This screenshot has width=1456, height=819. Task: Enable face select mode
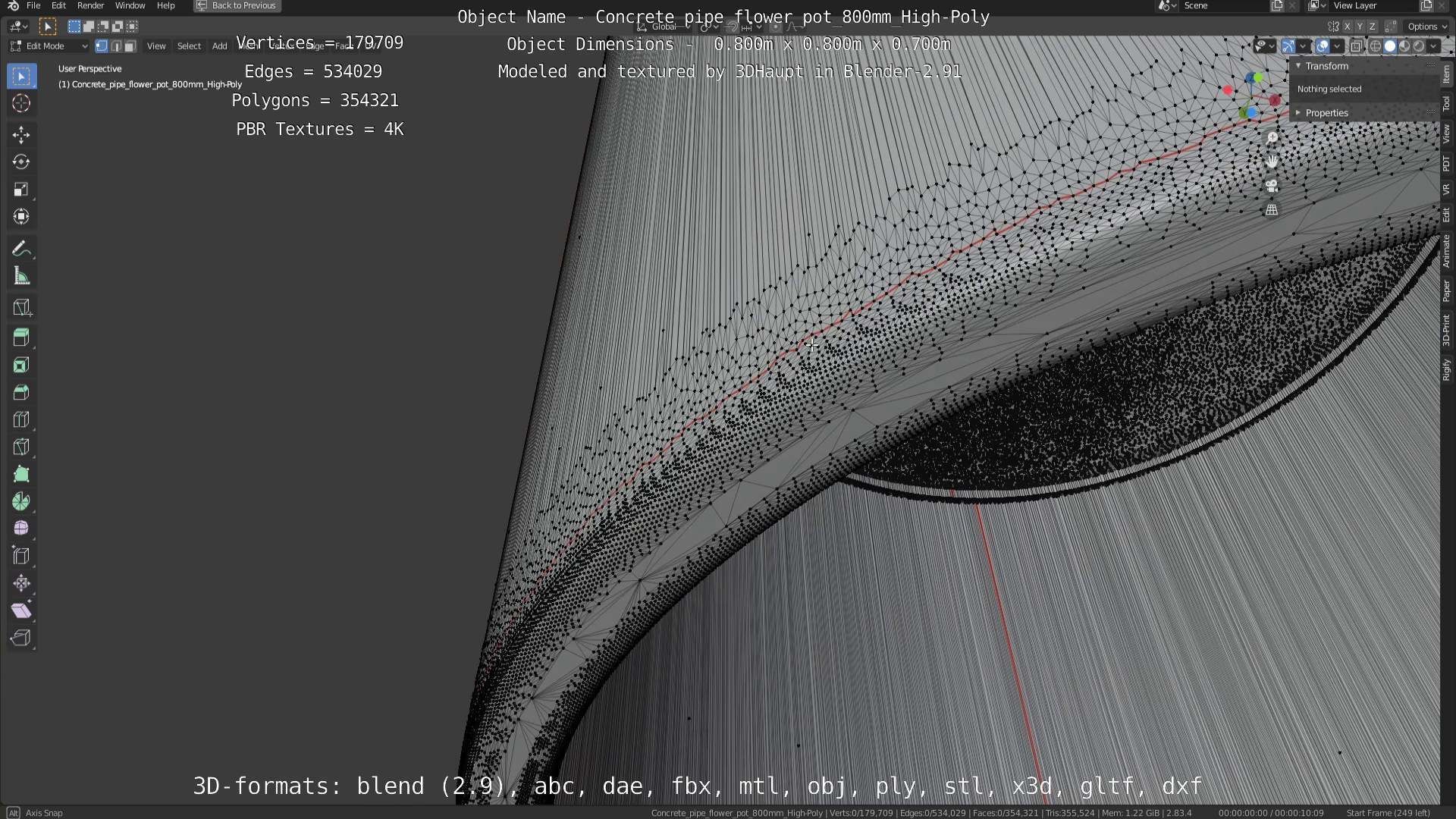[x=130, y=46]
